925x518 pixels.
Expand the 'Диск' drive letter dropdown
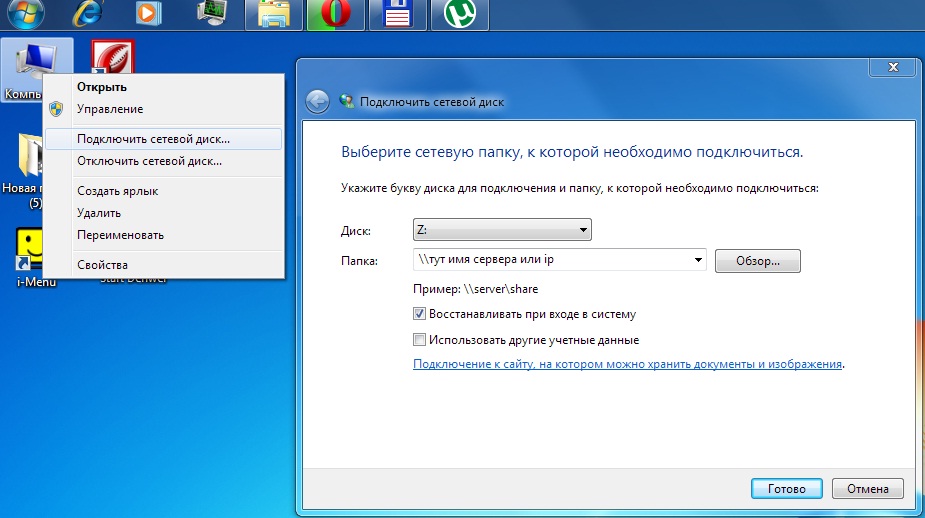click(583, 231)
